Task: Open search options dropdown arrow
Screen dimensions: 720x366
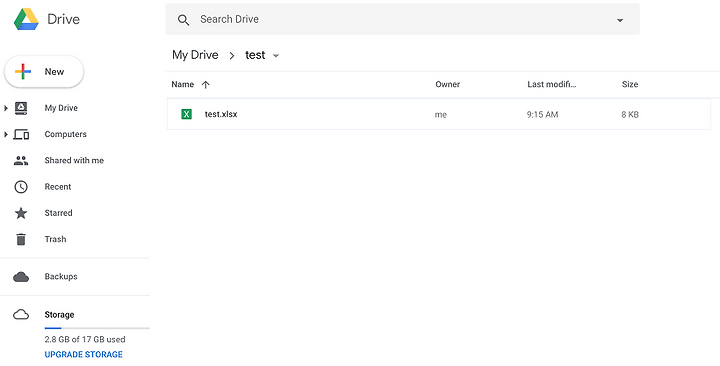Action: click(x=620, y=20)
